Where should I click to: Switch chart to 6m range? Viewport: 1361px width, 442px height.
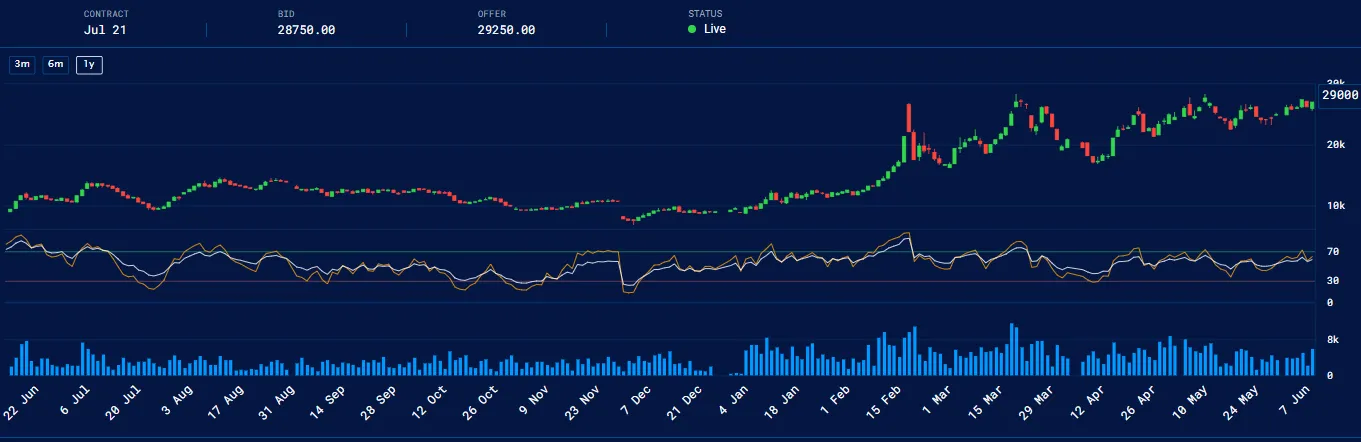[x=55, y=65]
